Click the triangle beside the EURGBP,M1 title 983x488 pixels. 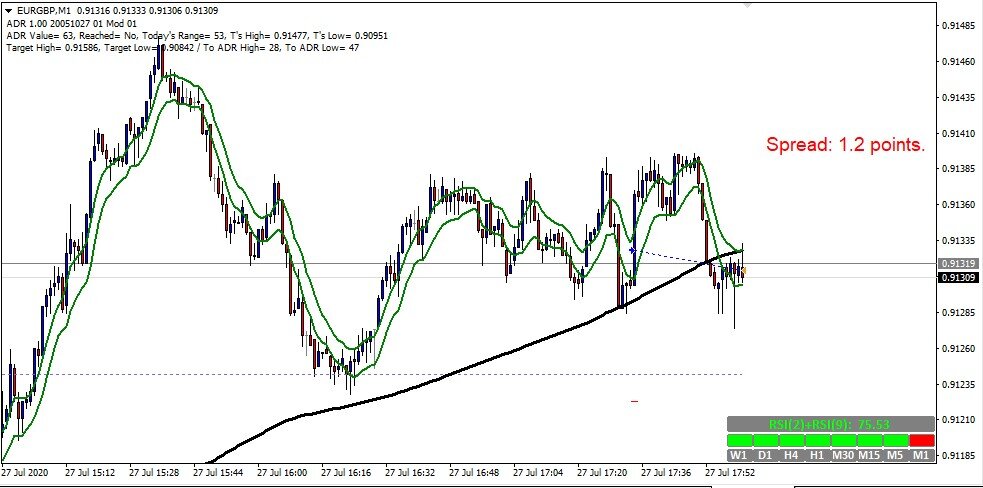point(9,11)
